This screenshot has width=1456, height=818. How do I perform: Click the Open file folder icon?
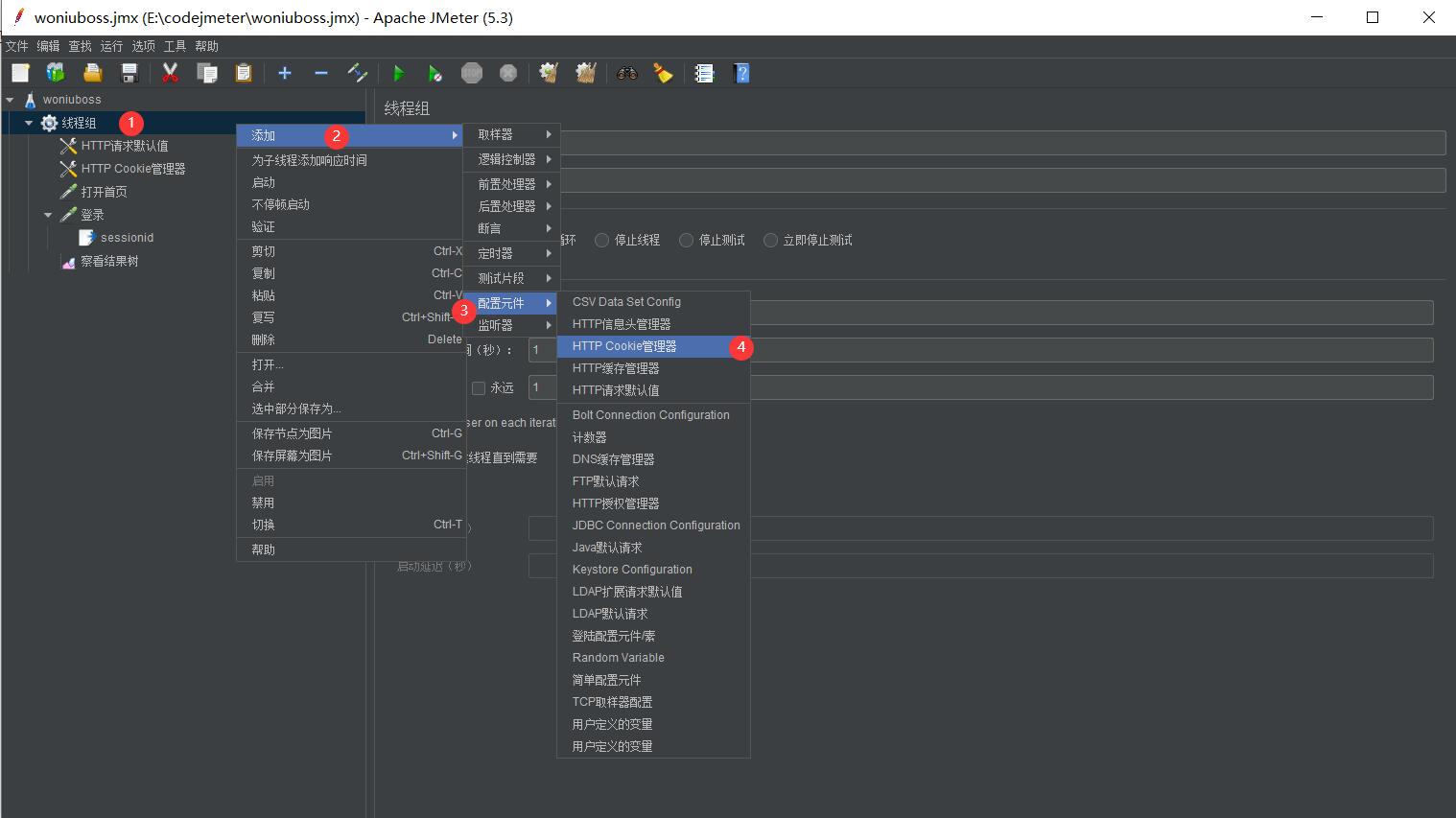92,73
